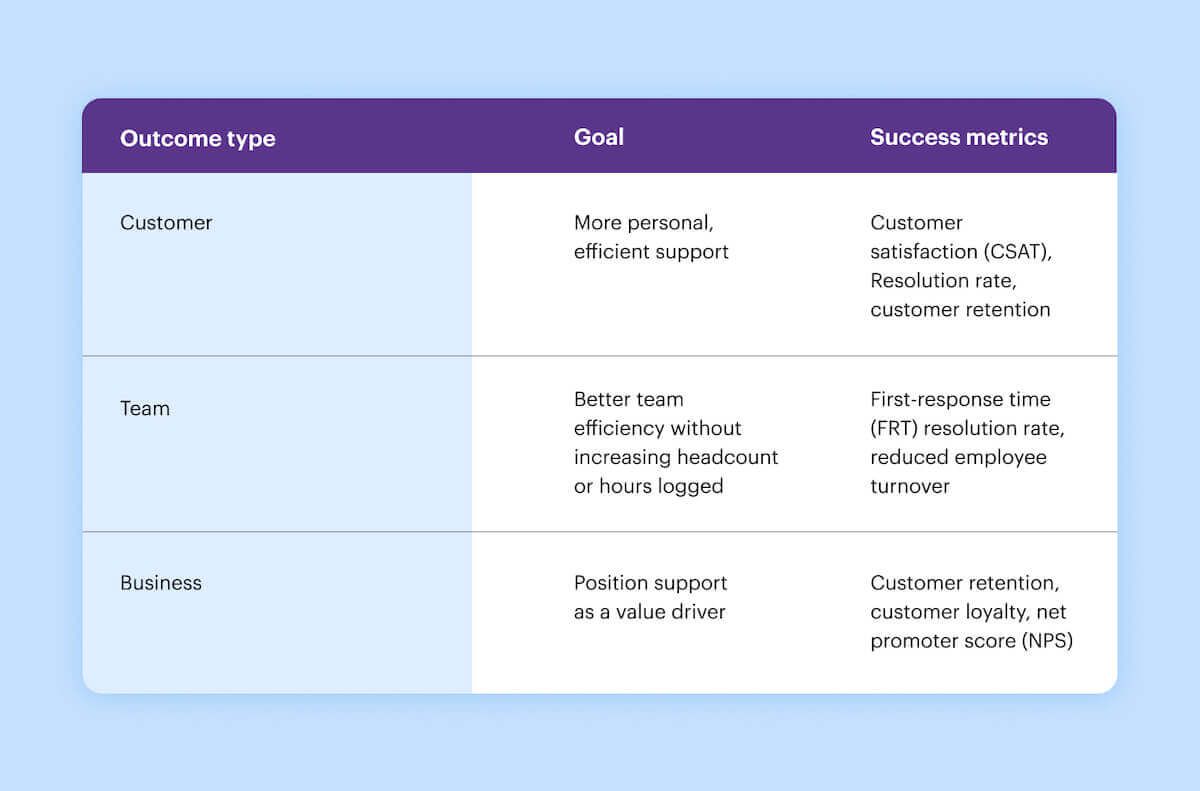This screenshot has width=1200, height=791.
Task: Click 'increasing headcount' text in Team row
Action: (x=676, y=457)
